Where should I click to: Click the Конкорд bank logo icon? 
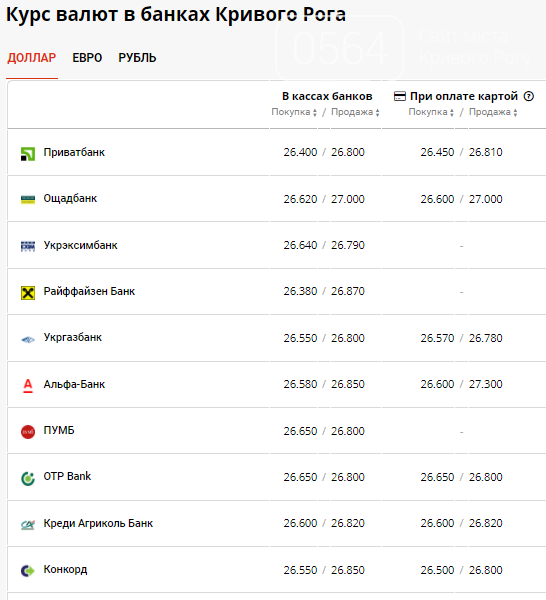click(x=28, y=571)
